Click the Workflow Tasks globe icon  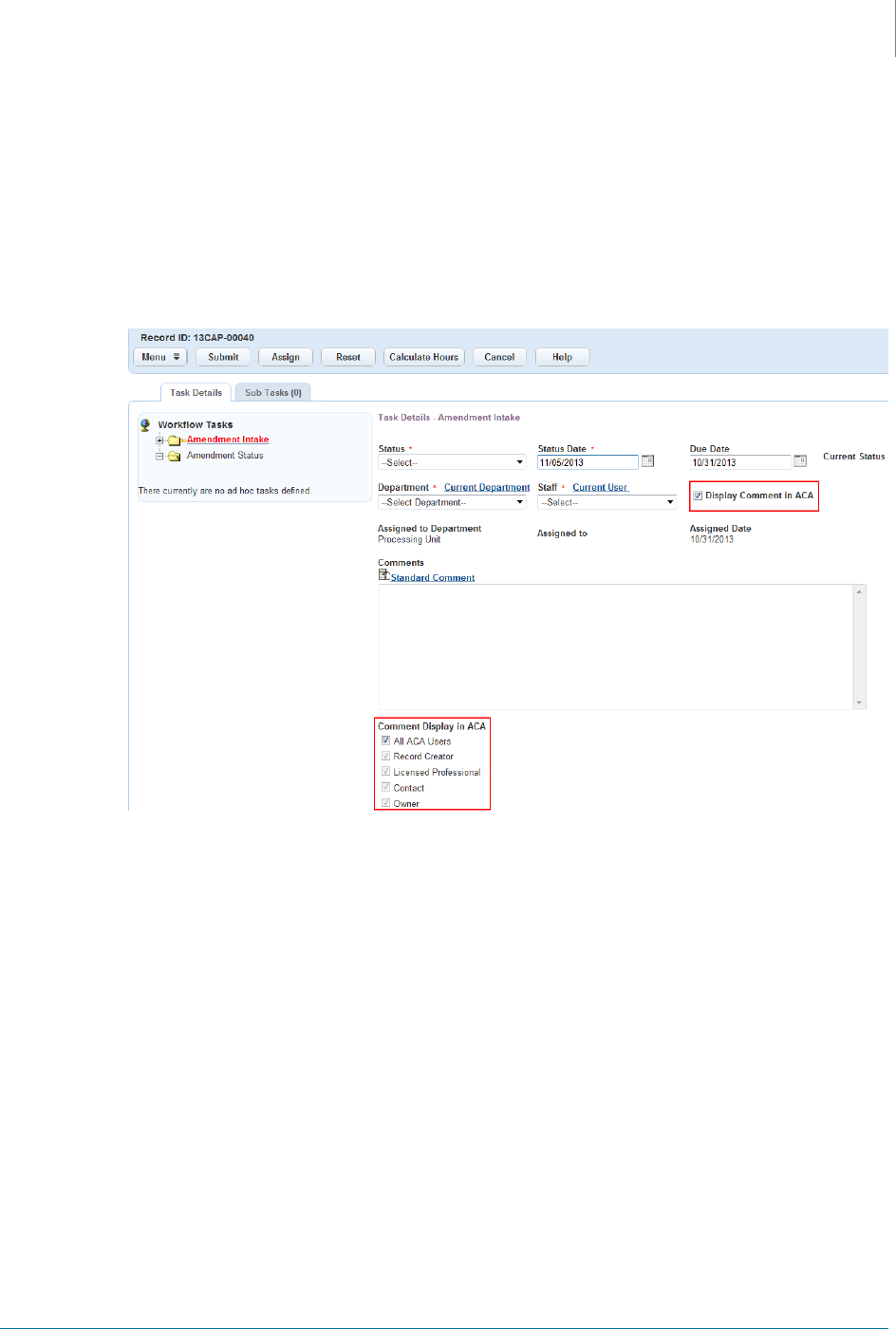coord(145,425)
